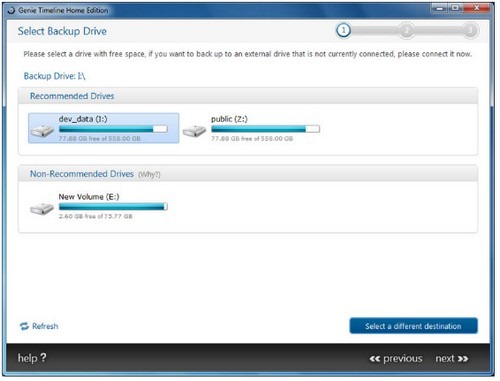Image resolution: width=500 pixels, height=381 pixels.
Task: Click the Refresh link
Action: (x=39, y=326)
